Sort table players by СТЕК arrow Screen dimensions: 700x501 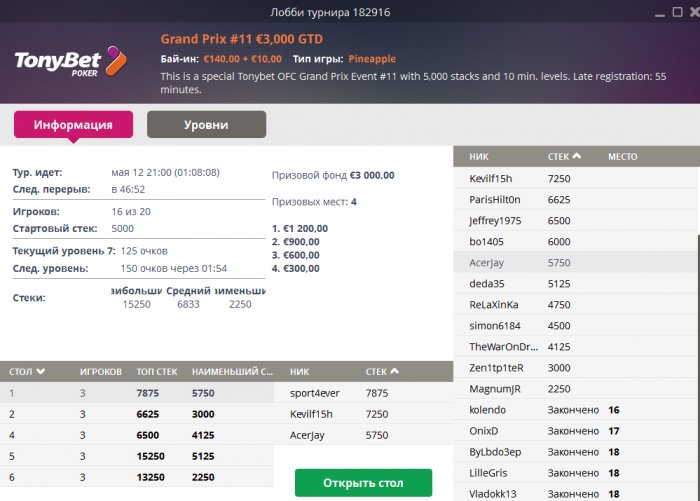point(394,371)
